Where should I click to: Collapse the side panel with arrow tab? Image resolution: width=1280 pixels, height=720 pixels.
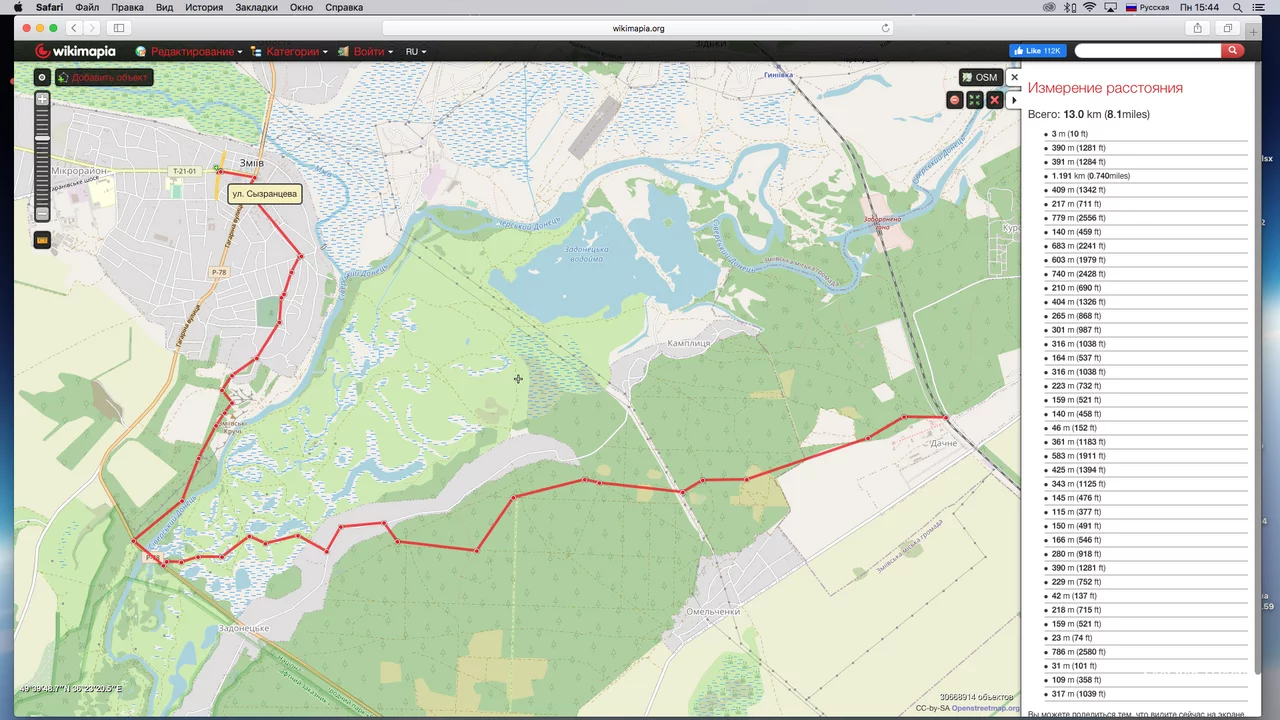coord(1014,100)
